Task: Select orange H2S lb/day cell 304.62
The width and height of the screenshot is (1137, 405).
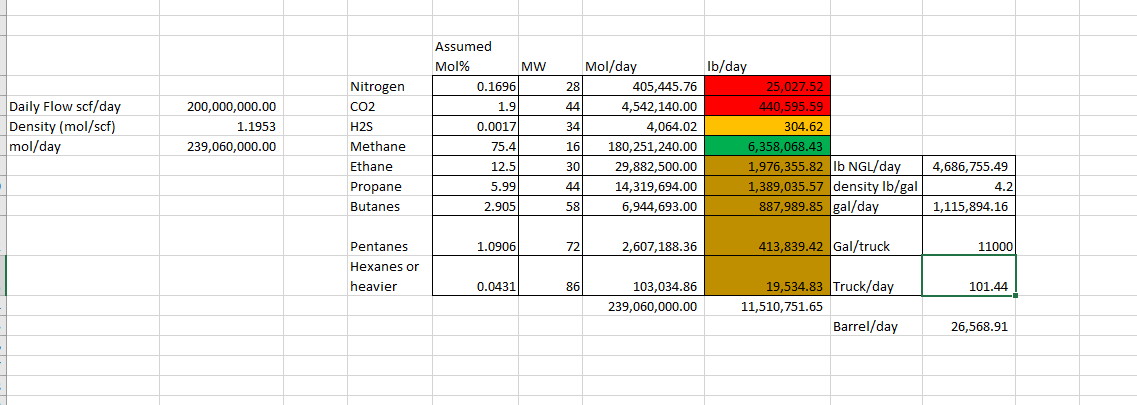Action: [767, 127]
